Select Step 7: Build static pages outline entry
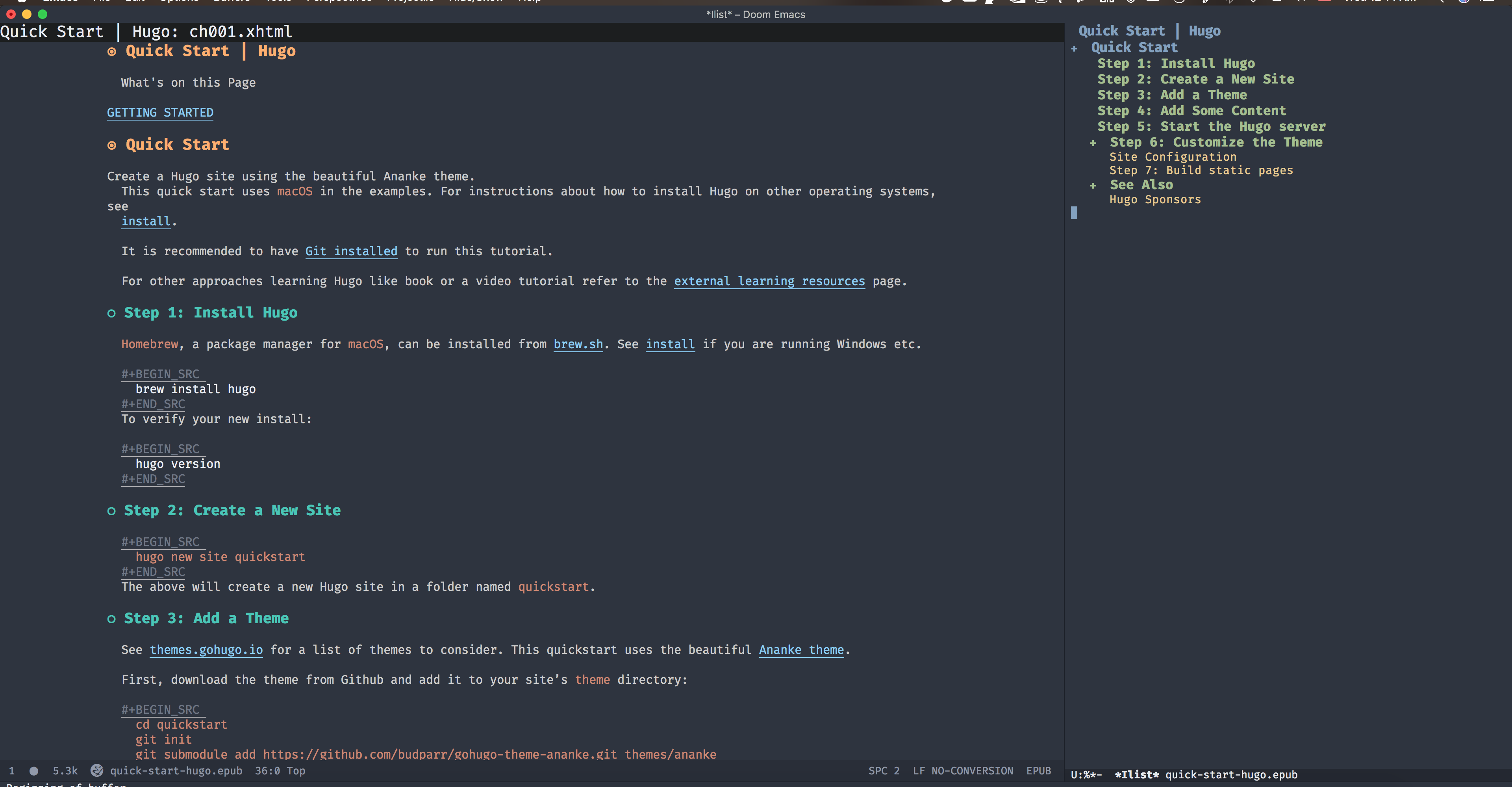 pos(1201,170)
